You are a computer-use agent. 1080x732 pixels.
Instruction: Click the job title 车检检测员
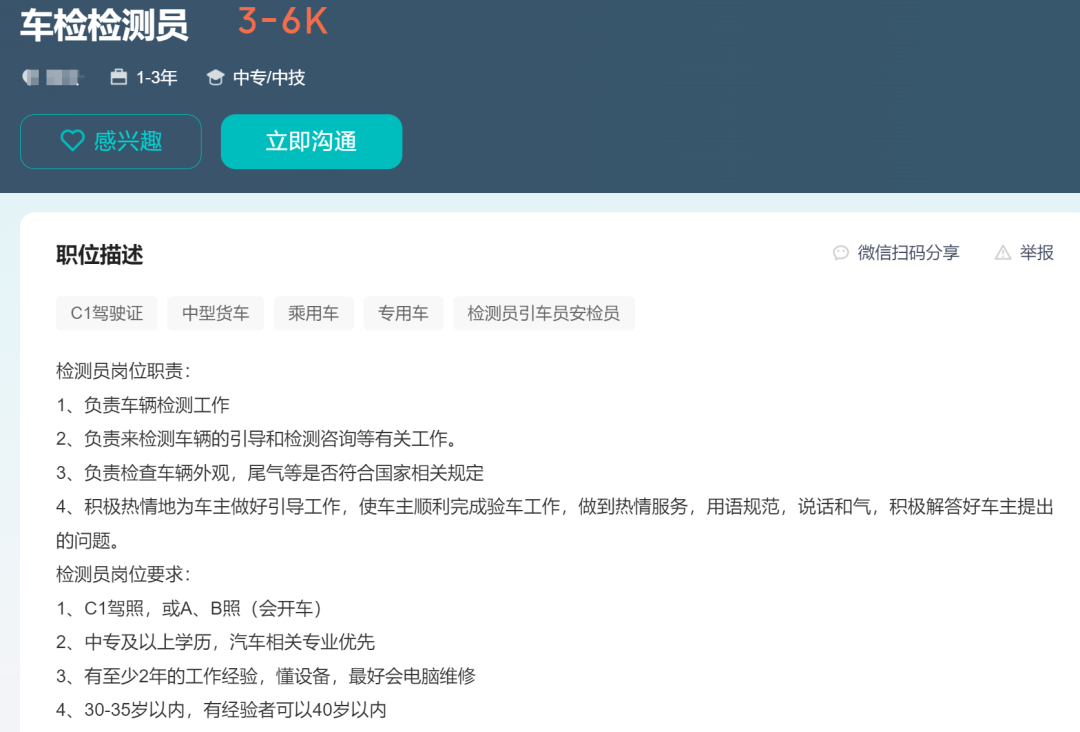[104, 25]
